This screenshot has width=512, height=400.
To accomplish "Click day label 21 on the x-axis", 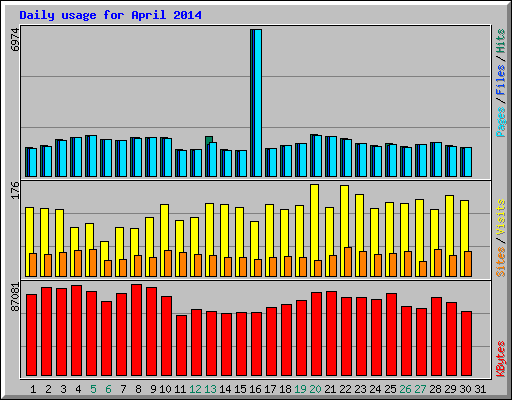I will pos(330,389).
